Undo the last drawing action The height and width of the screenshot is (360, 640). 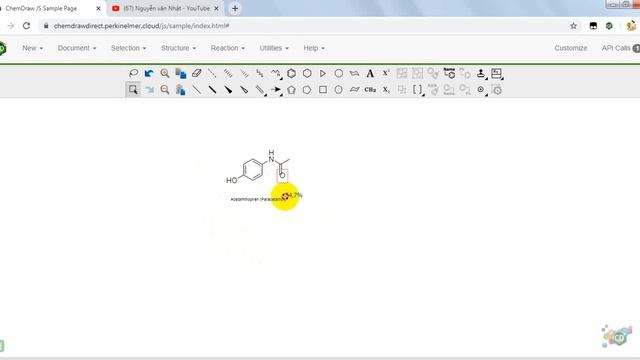click(149, 73)
